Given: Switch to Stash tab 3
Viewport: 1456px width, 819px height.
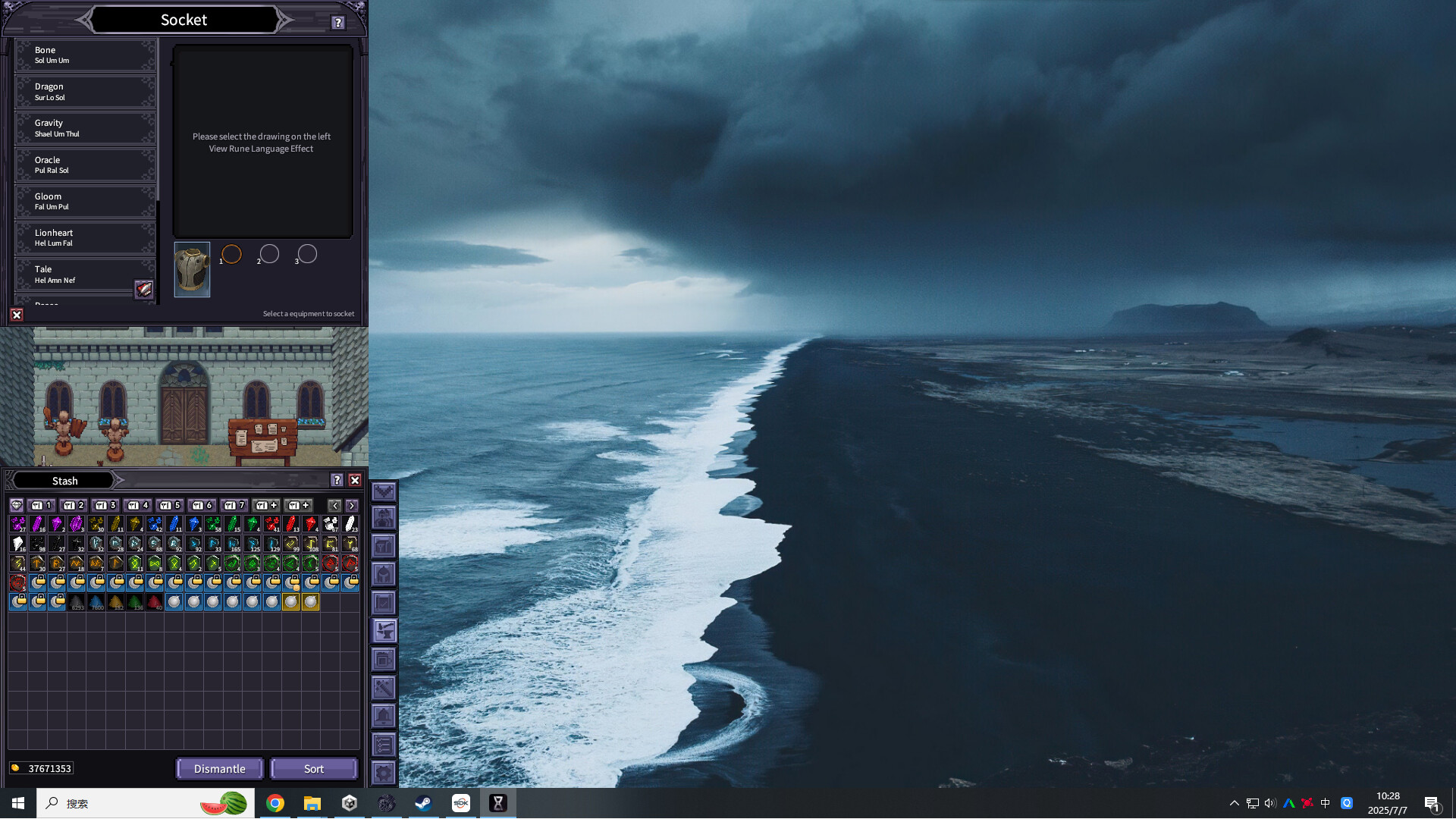Looking at the screenshot, I should tap(105, 504).
